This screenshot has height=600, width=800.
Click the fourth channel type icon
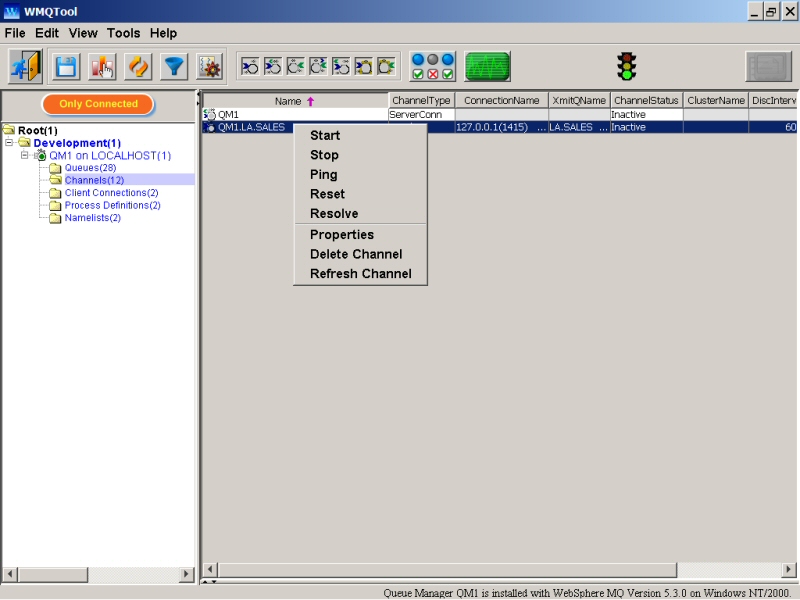click(x=318, y=66)
